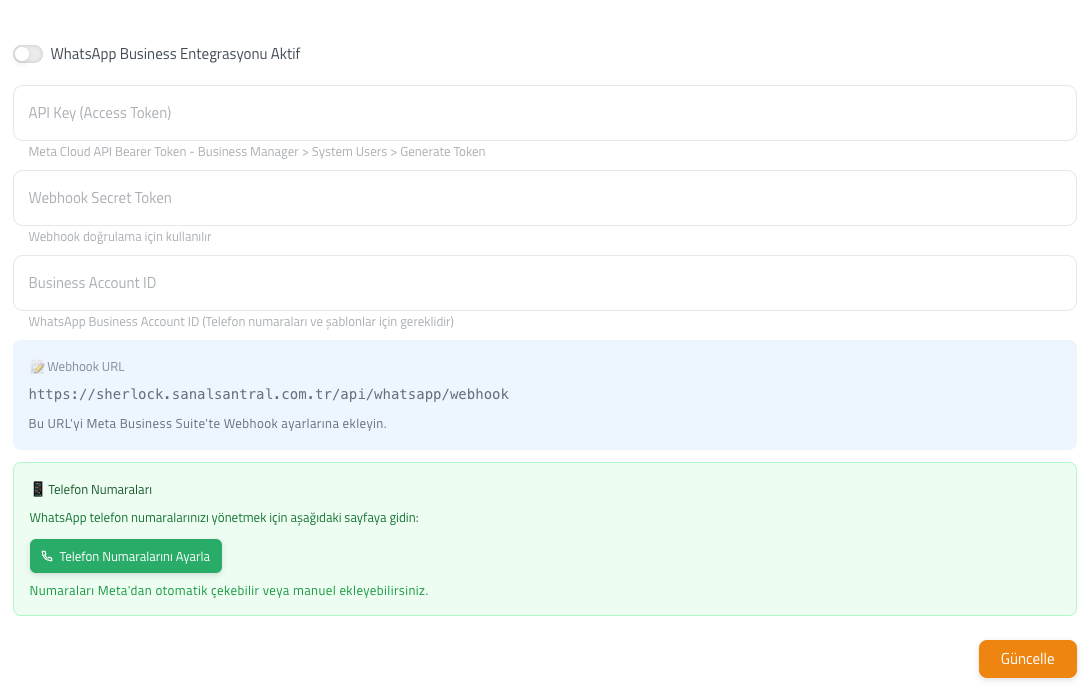This screenshot has width=1089, height=692.
Task: Focus the API Key (Access Token) field
Action: [x=544, y=113]
